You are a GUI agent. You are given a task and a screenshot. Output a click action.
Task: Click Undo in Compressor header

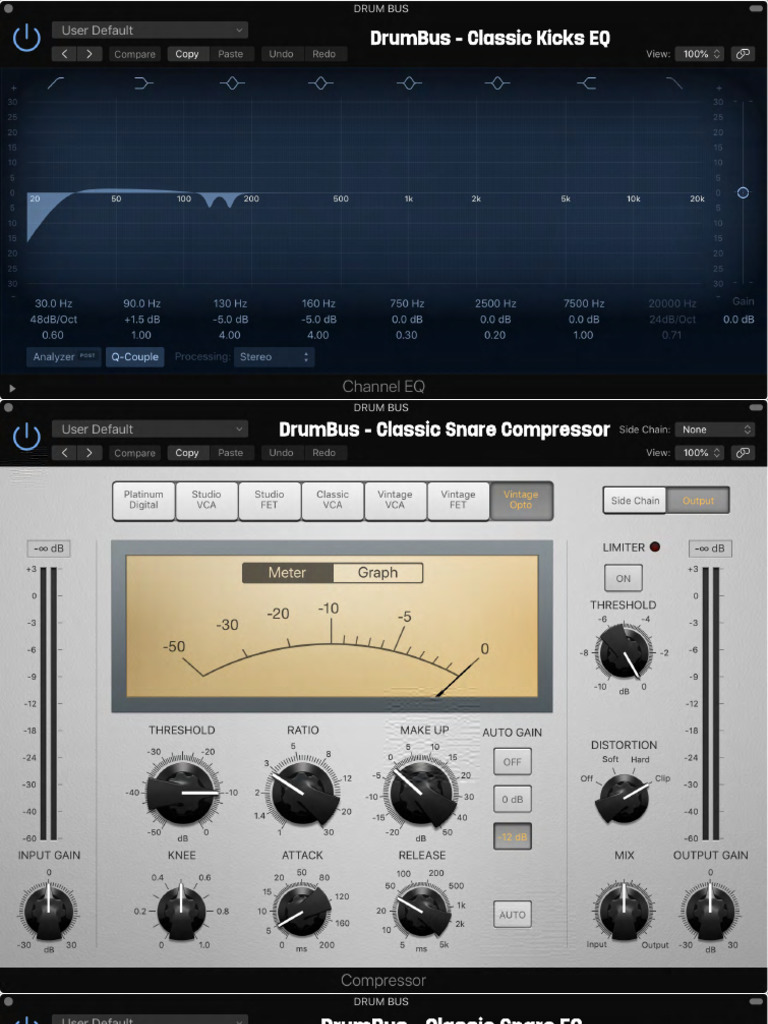[x=281, y=453]
